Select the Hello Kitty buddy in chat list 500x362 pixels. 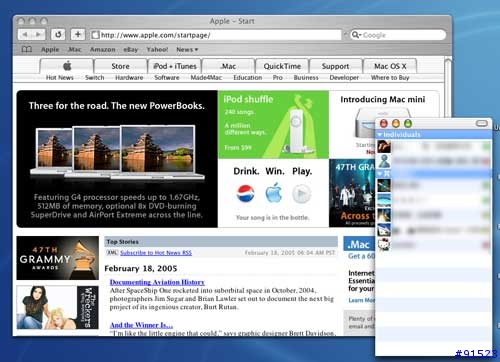[384, 245]
